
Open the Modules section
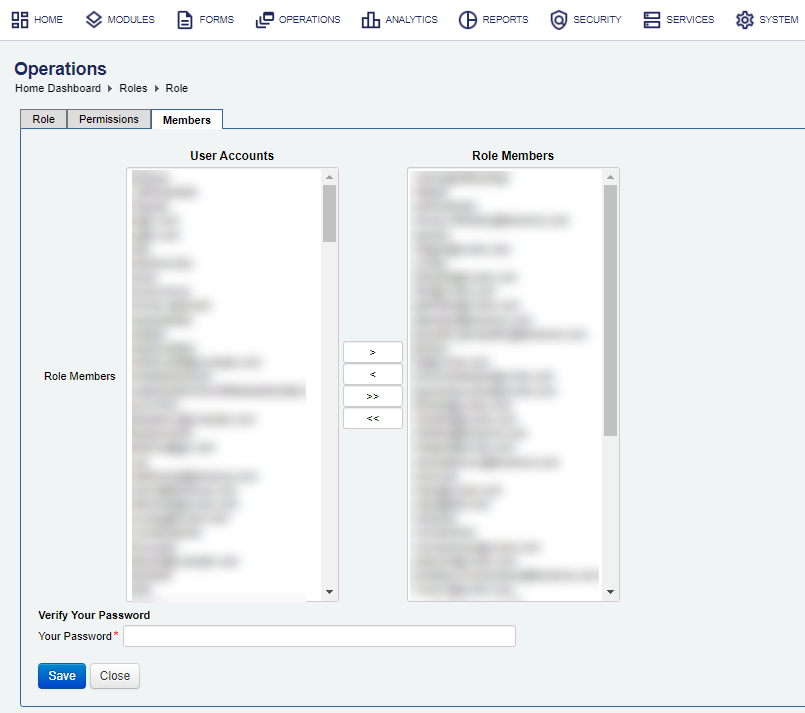click(x=119, y=19)
